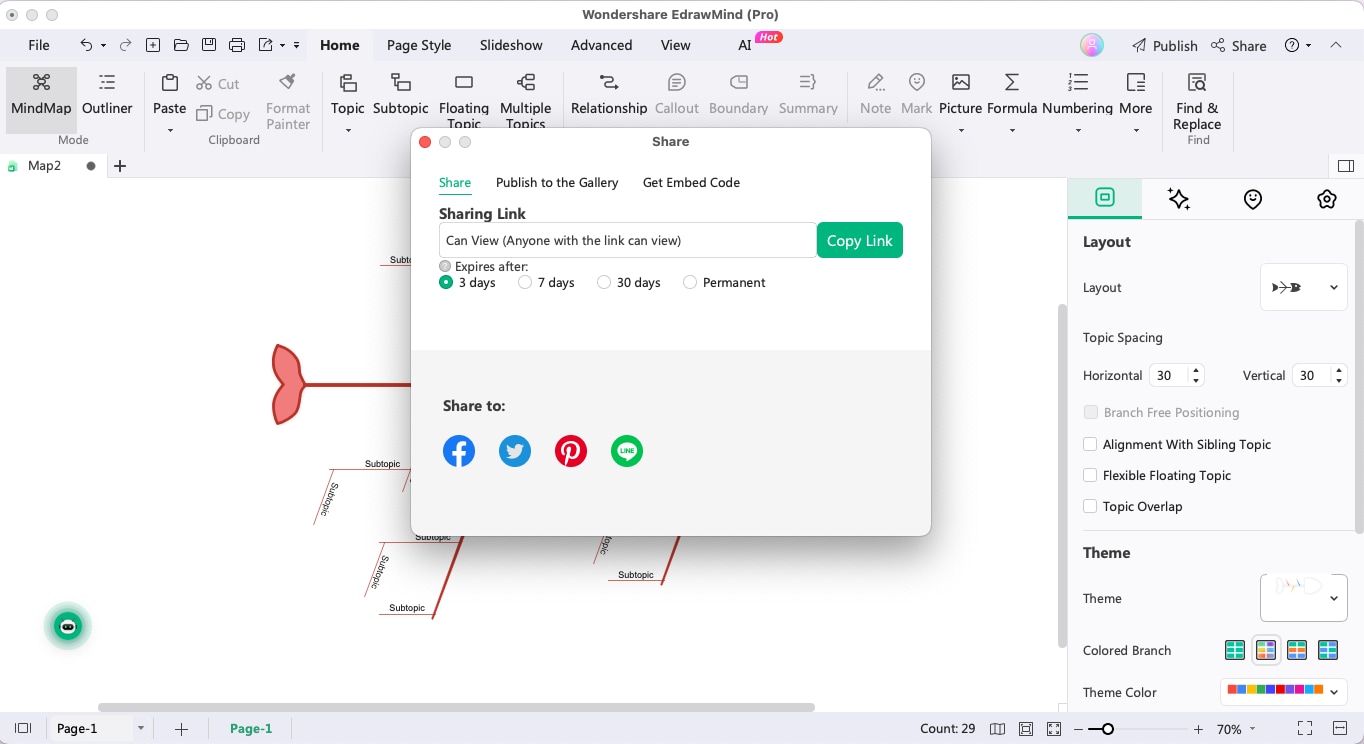Select the first Colored Branch style
1364x744 pixels.
[1235, 650]
